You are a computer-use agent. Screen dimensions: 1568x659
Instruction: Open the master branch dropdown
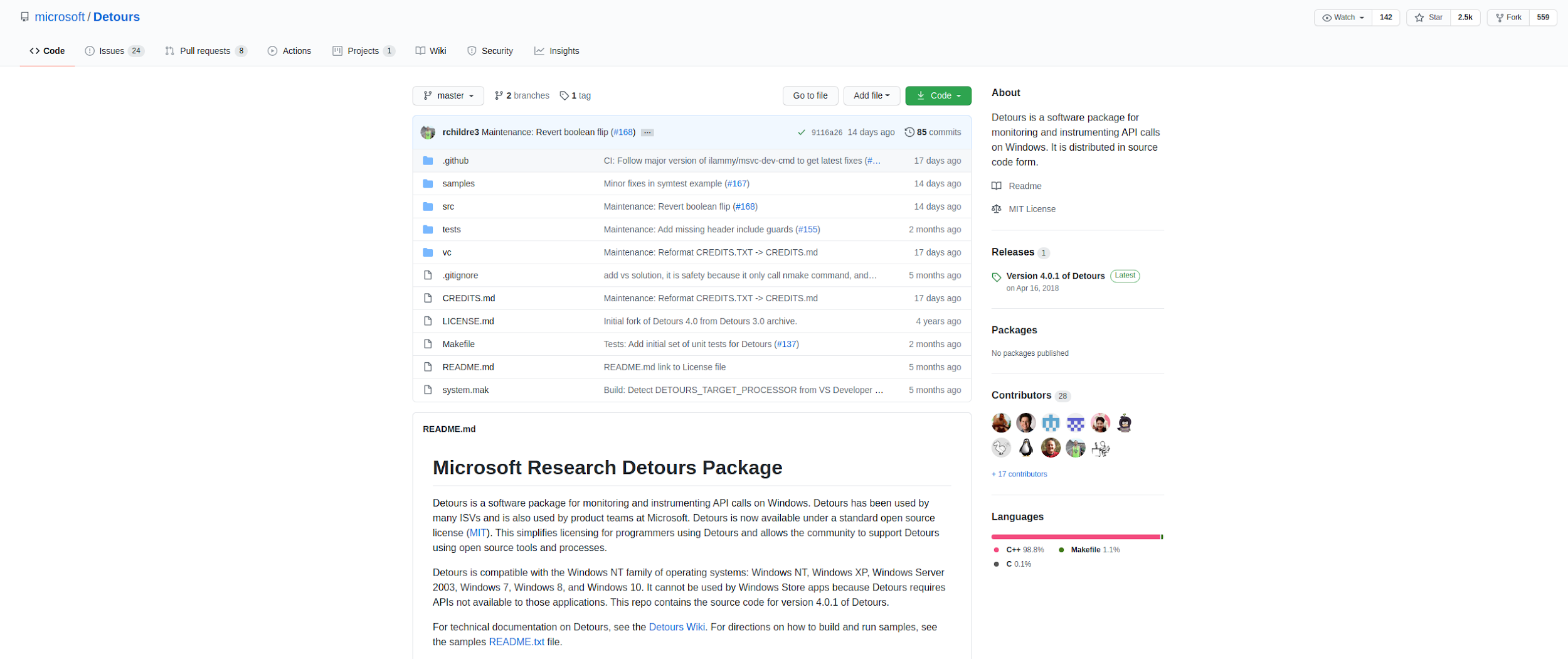tap(448, 95)
